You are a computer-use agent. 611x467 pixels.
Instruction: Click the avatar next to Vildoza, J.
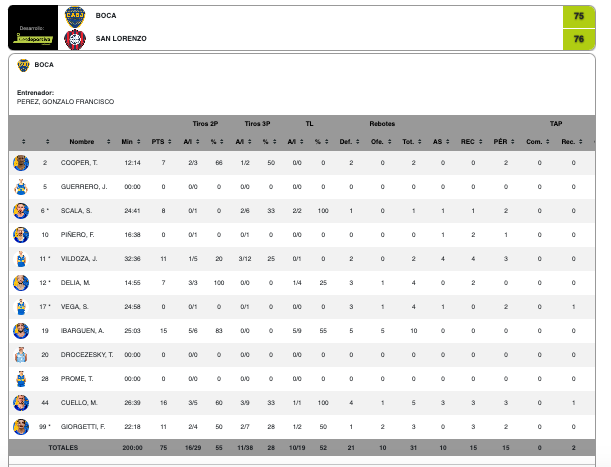[x=21, y=259]
